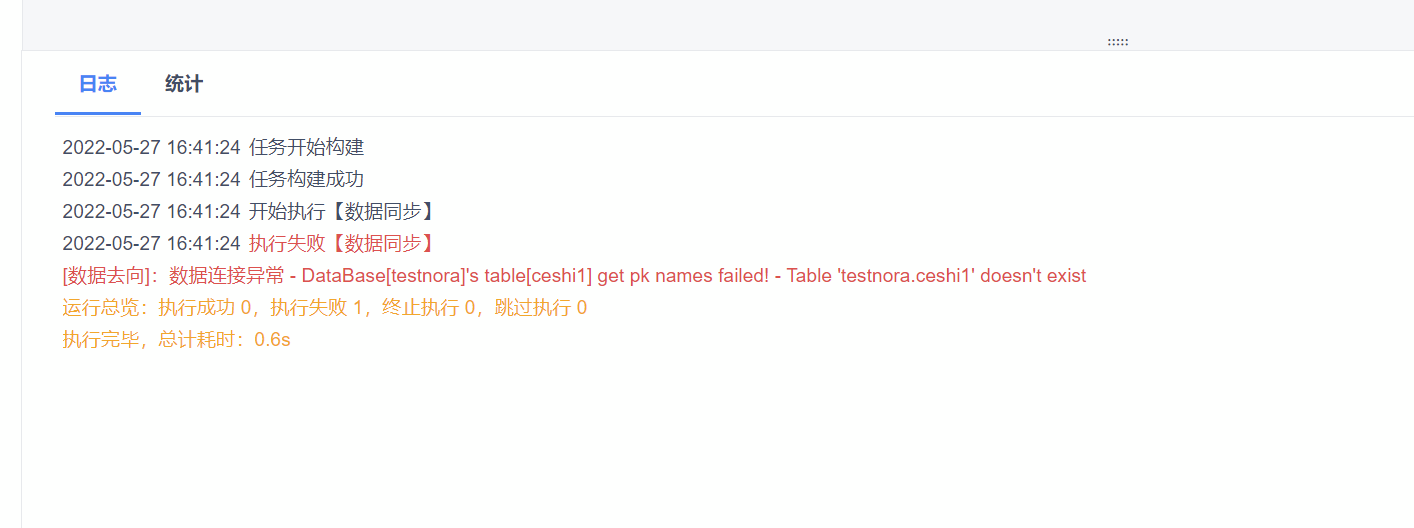Click the "Table 'testnora.ceshi1' doesn't exist" message

pyautogui.click(x=936, y=276)
